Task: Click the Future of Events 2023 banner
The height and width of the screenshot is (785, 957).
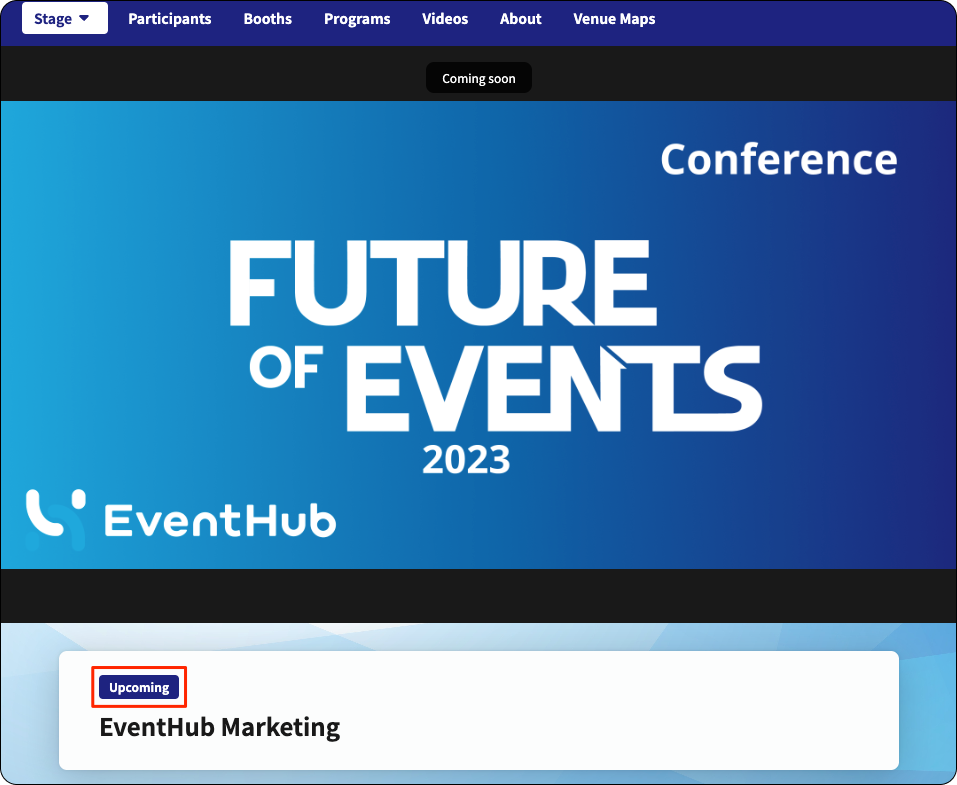Action: point(478,335)
